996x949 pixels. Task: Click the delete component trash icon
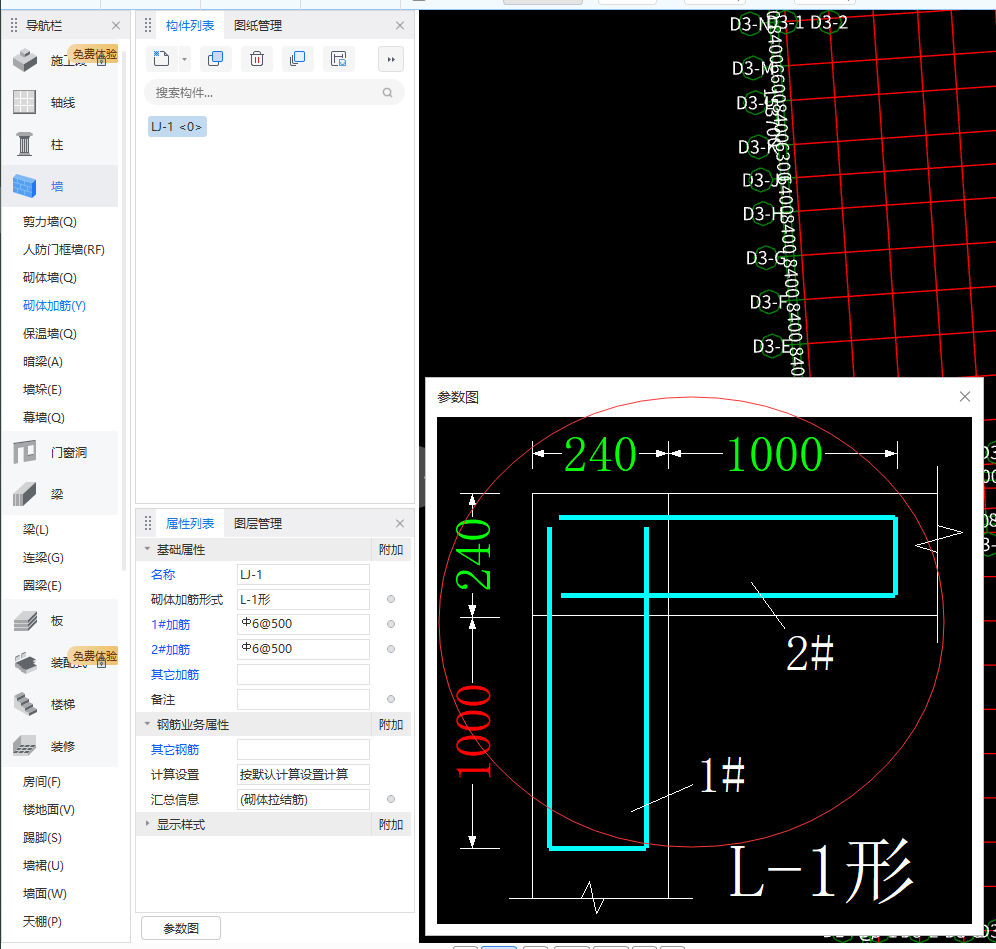coord(257,59)
